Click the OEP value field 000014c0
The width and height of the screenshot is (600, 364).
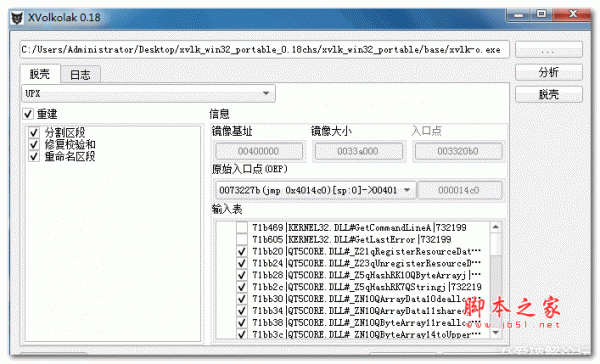coord(459,190)
